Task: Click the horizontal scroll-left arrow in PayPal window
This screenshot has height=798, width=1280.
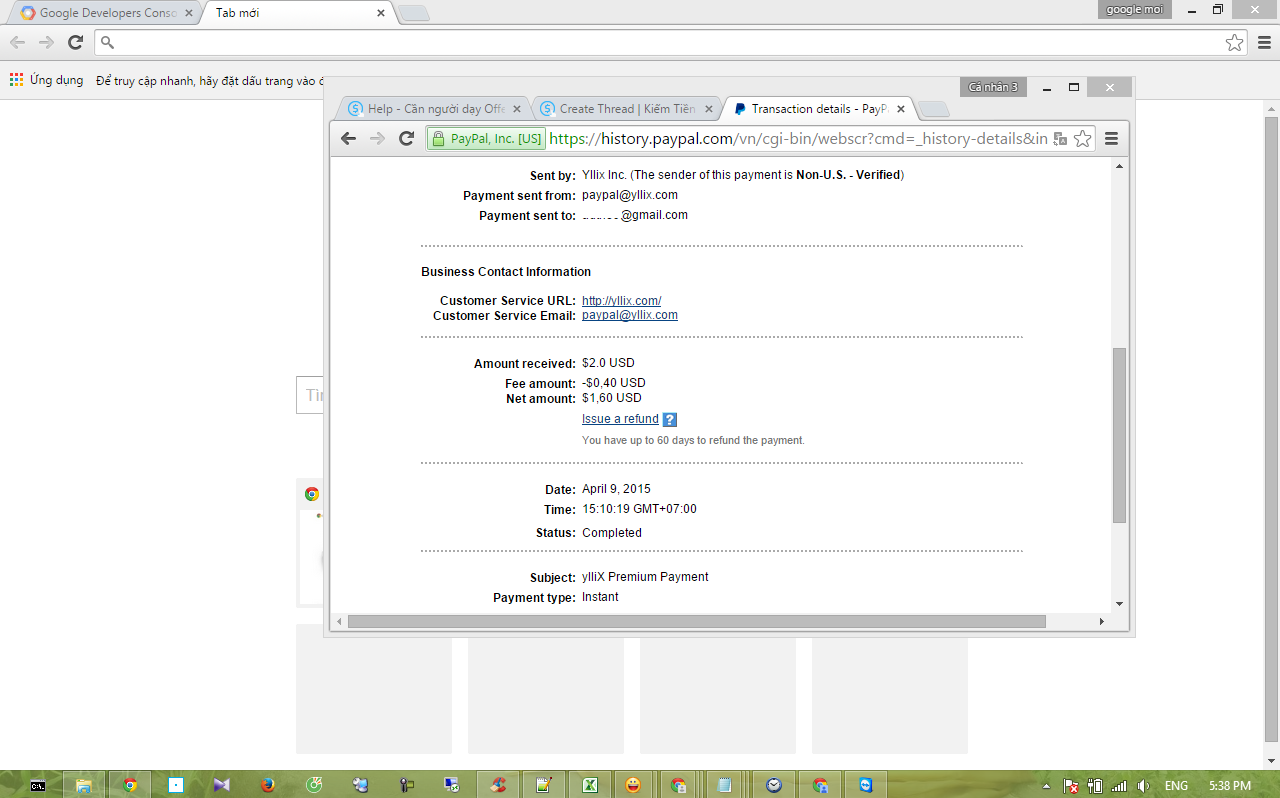Action: point(339,622)
